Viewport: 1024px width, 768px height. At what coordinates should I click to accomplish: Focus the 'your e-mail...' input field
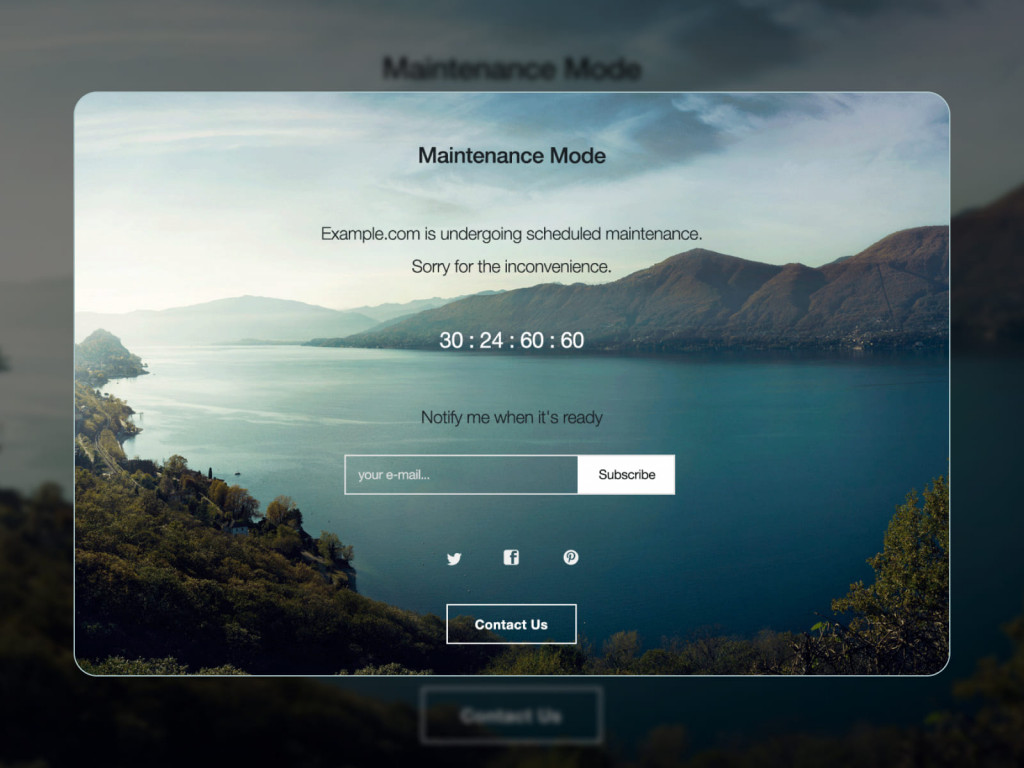[x=461, y=475]
